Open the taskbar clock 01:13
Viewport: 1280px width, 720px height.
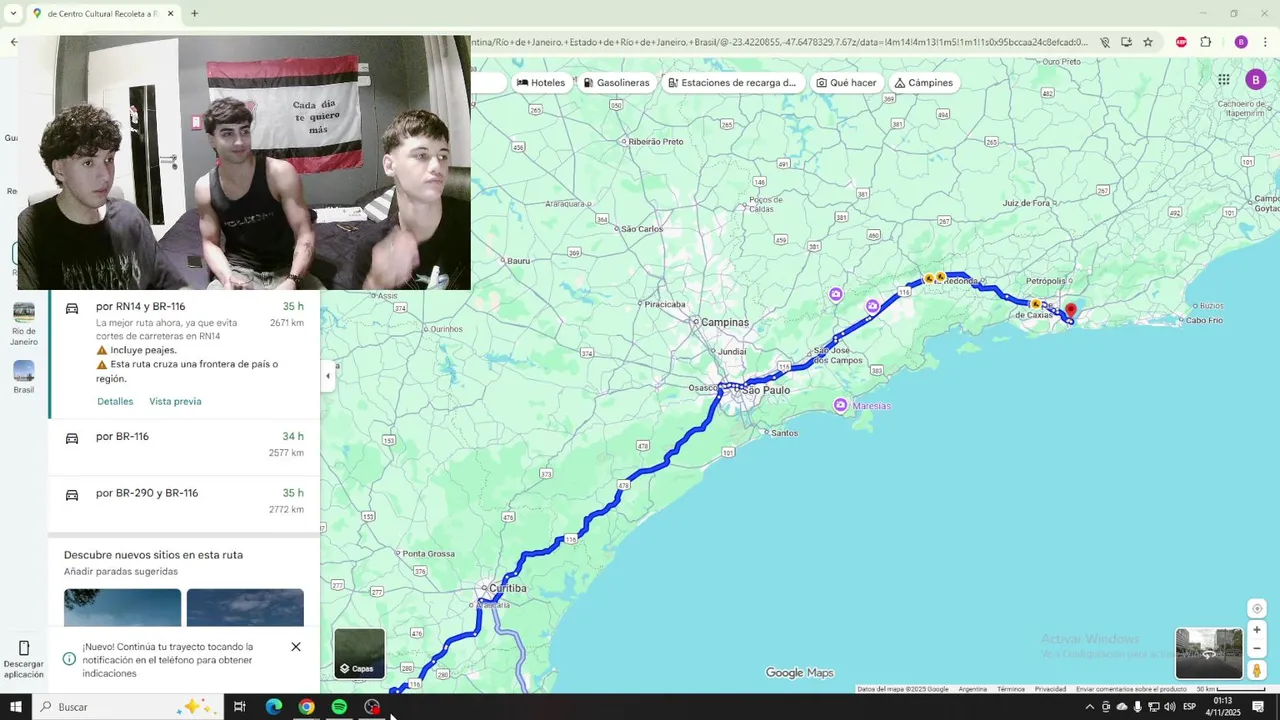[x=1223, y=707]
